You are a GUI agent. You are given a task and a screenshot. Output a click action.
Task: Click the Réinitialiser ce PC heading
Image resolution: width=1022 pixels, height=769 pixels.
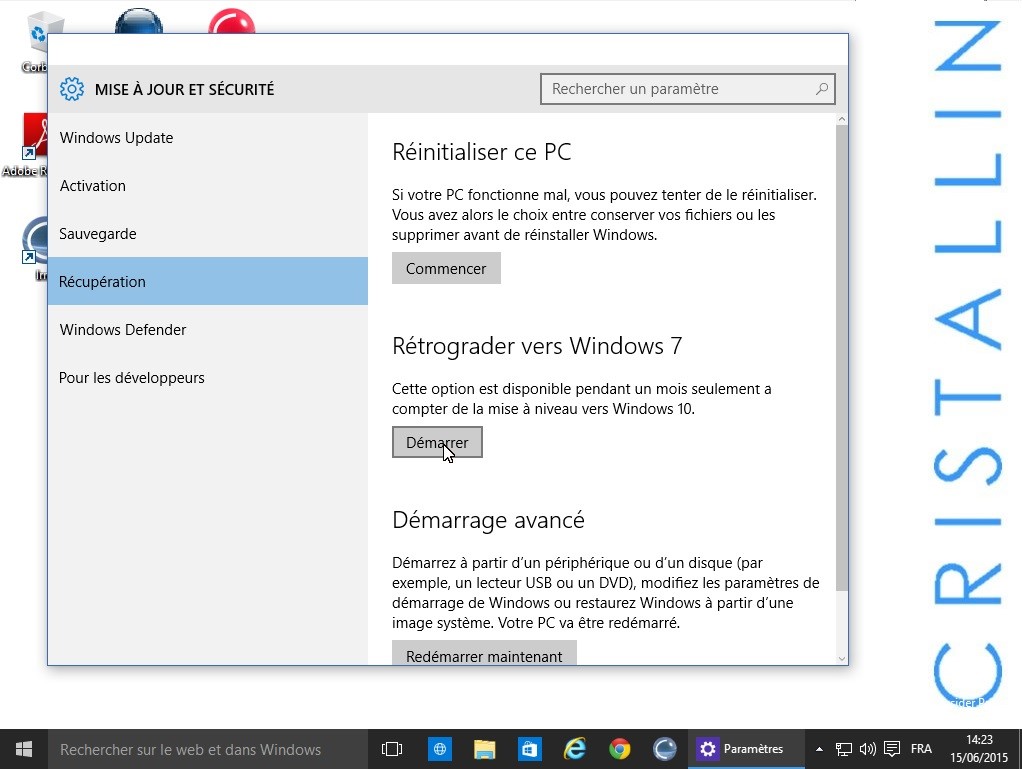pyautogui.click(x=482, y=152)
